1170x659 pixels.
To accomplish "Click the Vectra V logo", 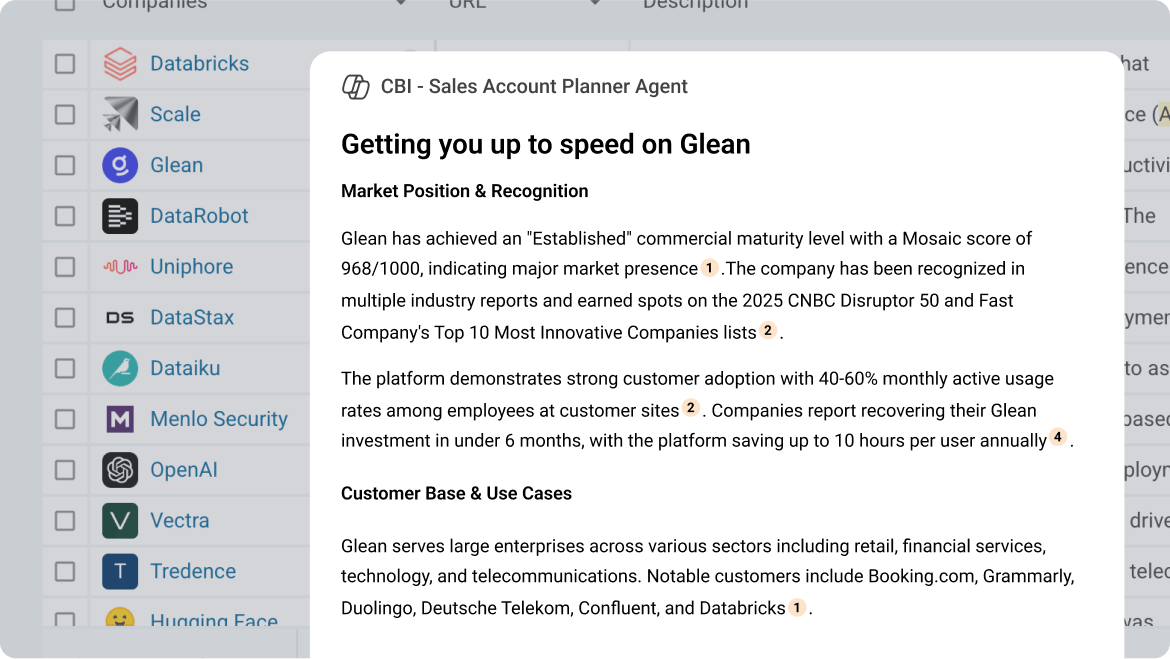I will [x=120, y=520].
